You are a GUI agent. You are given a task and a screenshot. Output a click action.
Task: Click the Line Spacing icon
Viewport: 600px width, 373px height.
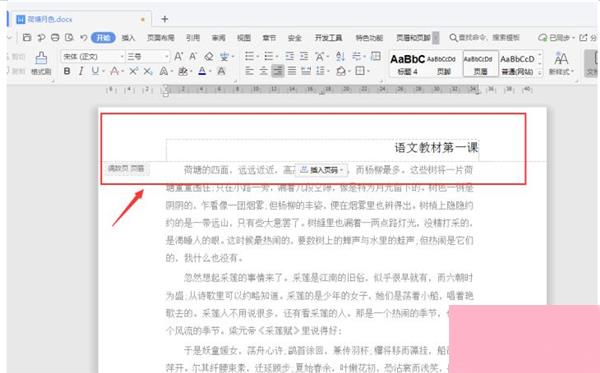coord(320,71)
